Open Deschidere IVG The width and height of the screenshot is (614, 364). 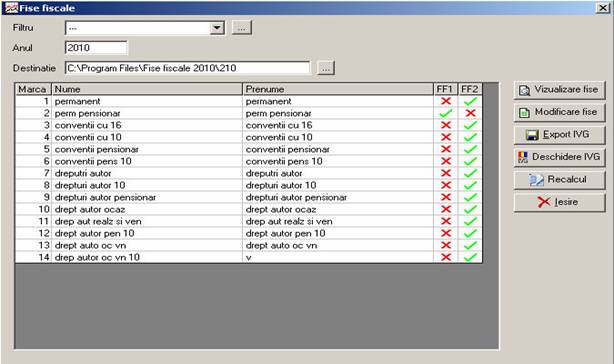559,157
